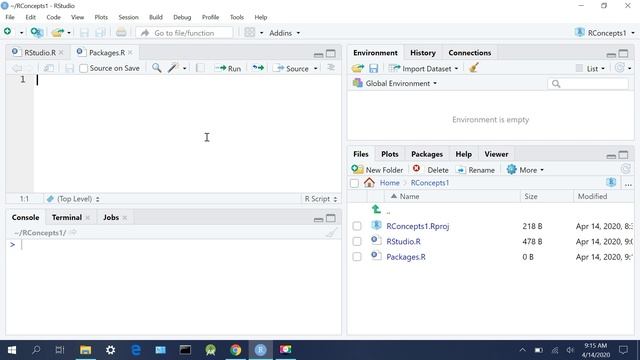Open Chrome from the taskbar
Screen dimensions: 640x360
[x=236, y=350]
